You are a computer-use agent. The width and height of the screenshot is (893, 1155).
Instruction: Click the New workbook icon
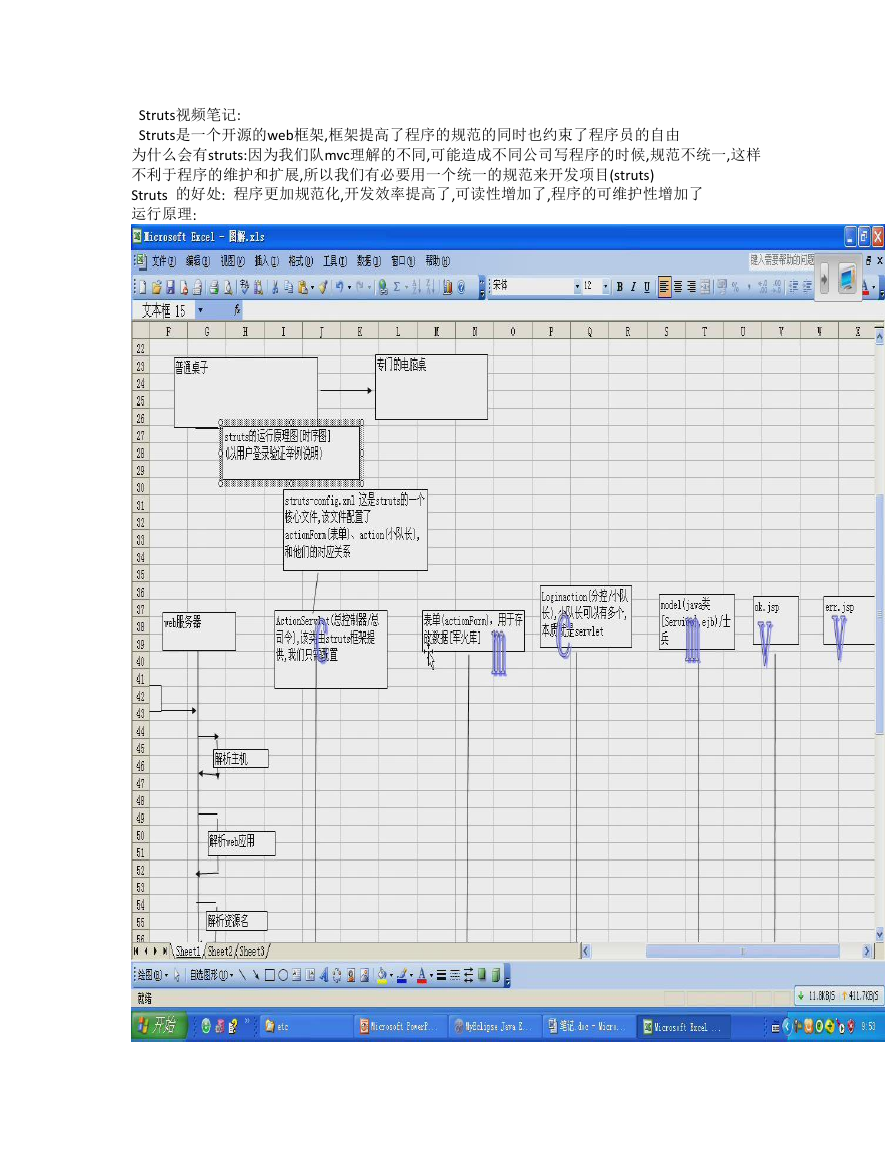click(x=142, y=287)
